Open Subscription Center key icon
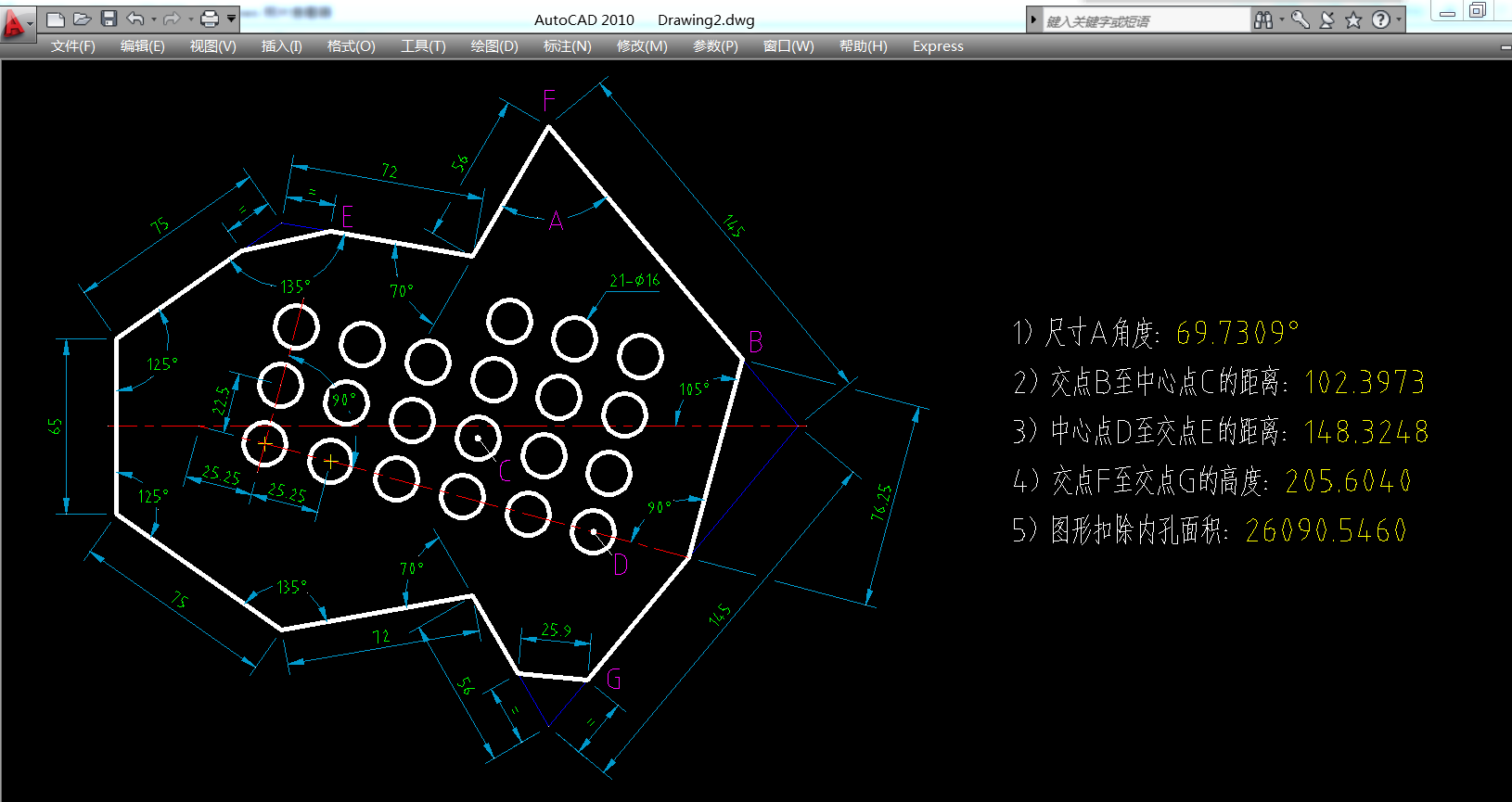Image resolution: width=1512 pixels, height=802 pixels. 1301,19
